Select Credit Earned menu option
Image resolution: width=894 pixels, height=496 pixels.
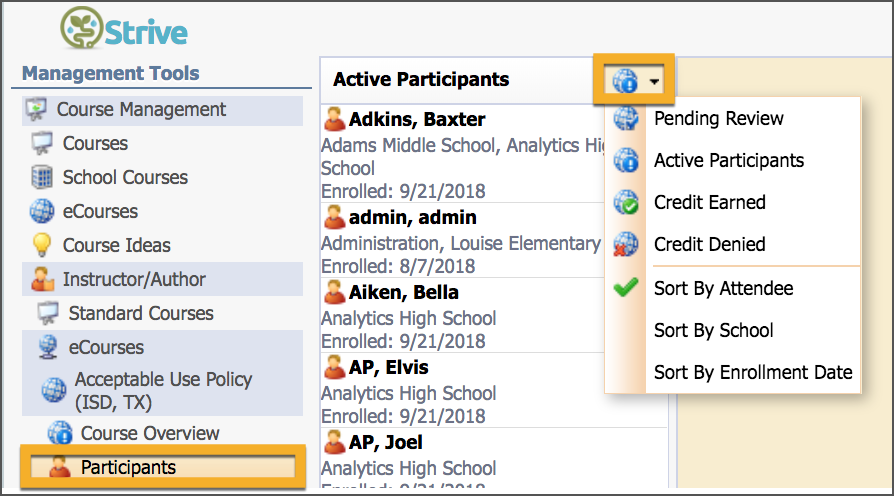pos(709,202)
